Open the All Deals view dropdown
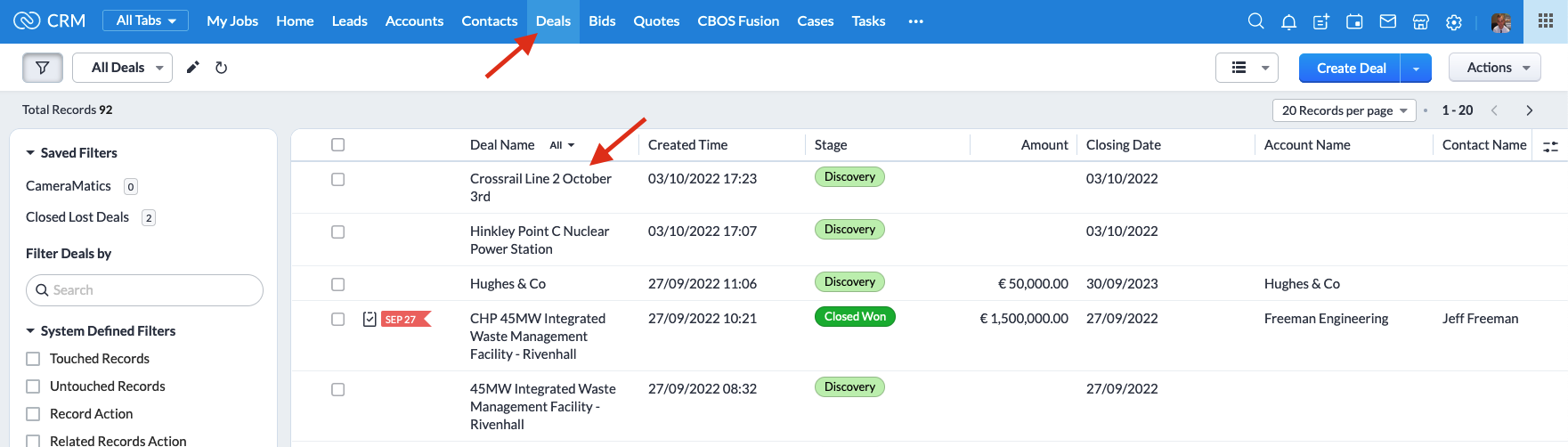Screen dimensions: 1568x447 (x=122, y=68)
